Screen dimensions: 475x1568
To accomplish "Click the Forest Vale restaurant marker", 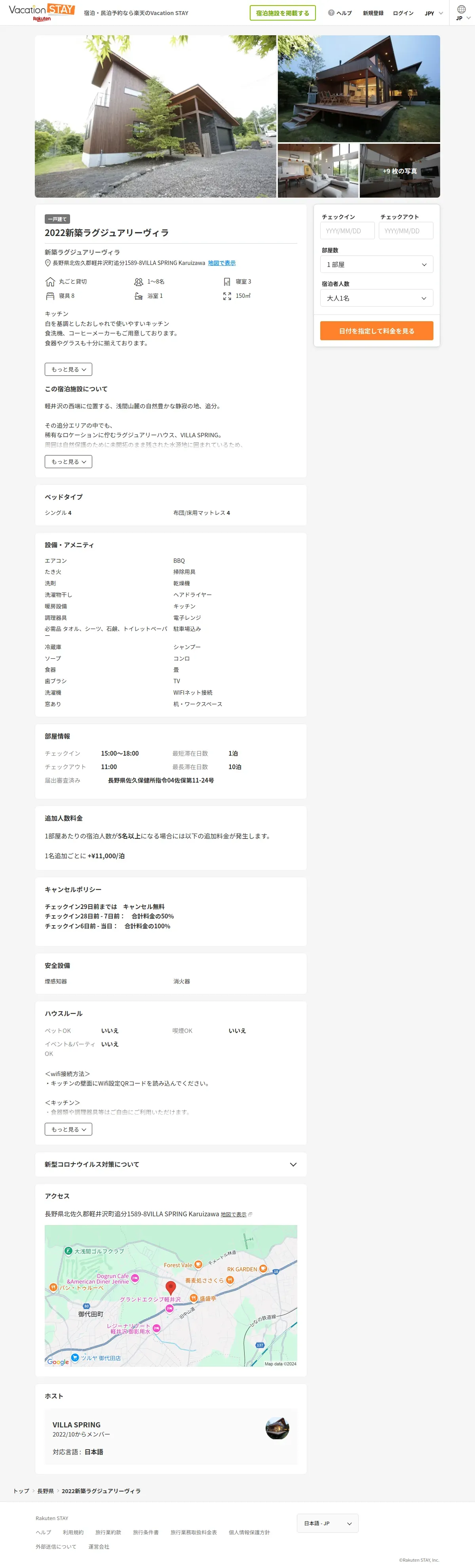I will [x=198, y=1265].
